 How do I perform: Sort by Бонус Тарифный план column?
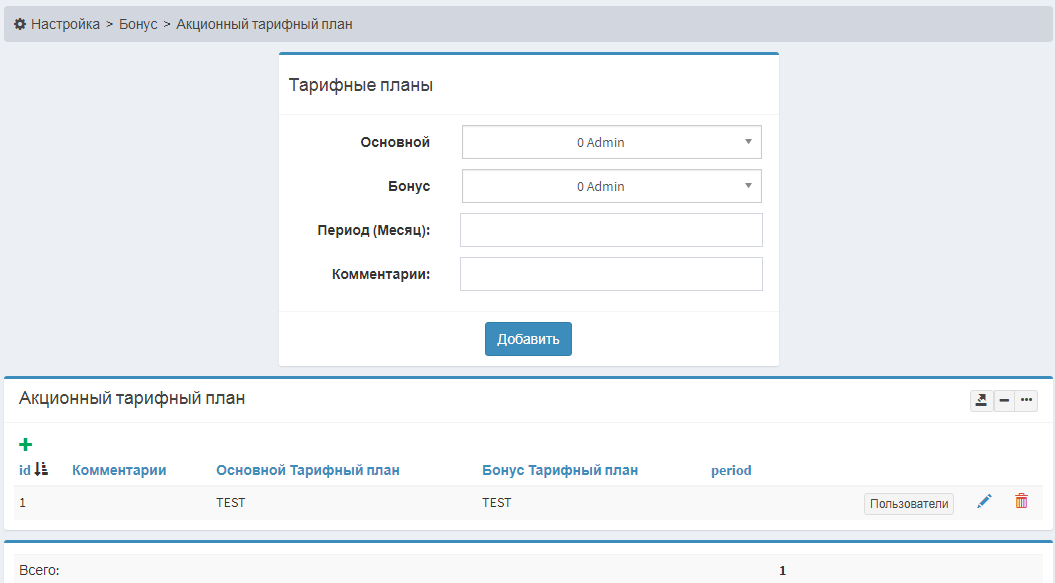pos(560,470)
